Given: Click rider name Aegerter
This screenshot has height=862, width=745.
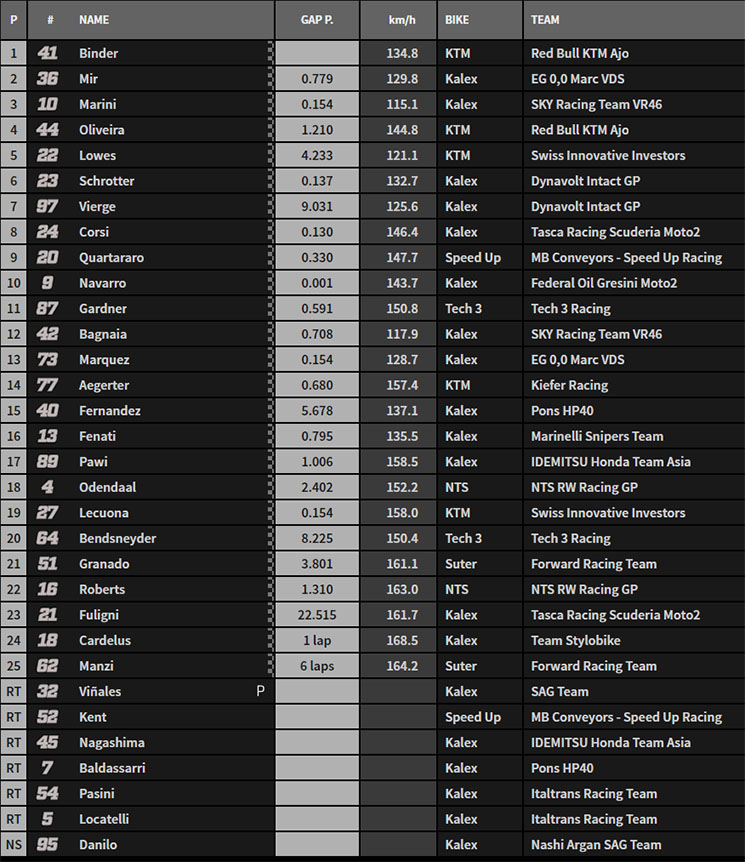Looking at the screenshot, I should tap(104, 385).
